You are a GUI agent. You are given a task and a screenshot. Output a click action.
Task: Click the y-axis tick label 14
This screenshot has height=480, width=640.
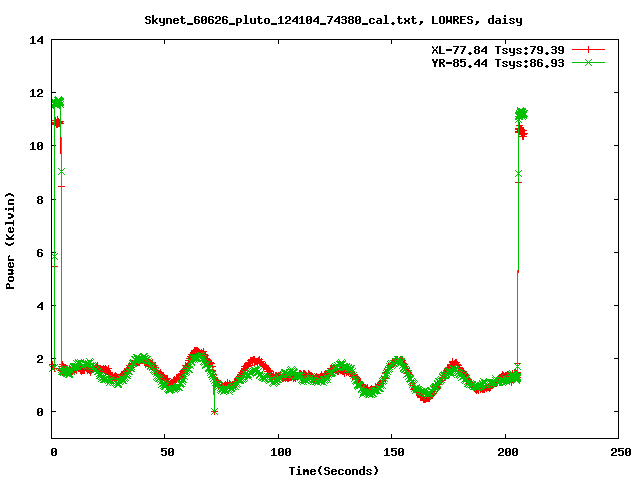coord(36,40)
